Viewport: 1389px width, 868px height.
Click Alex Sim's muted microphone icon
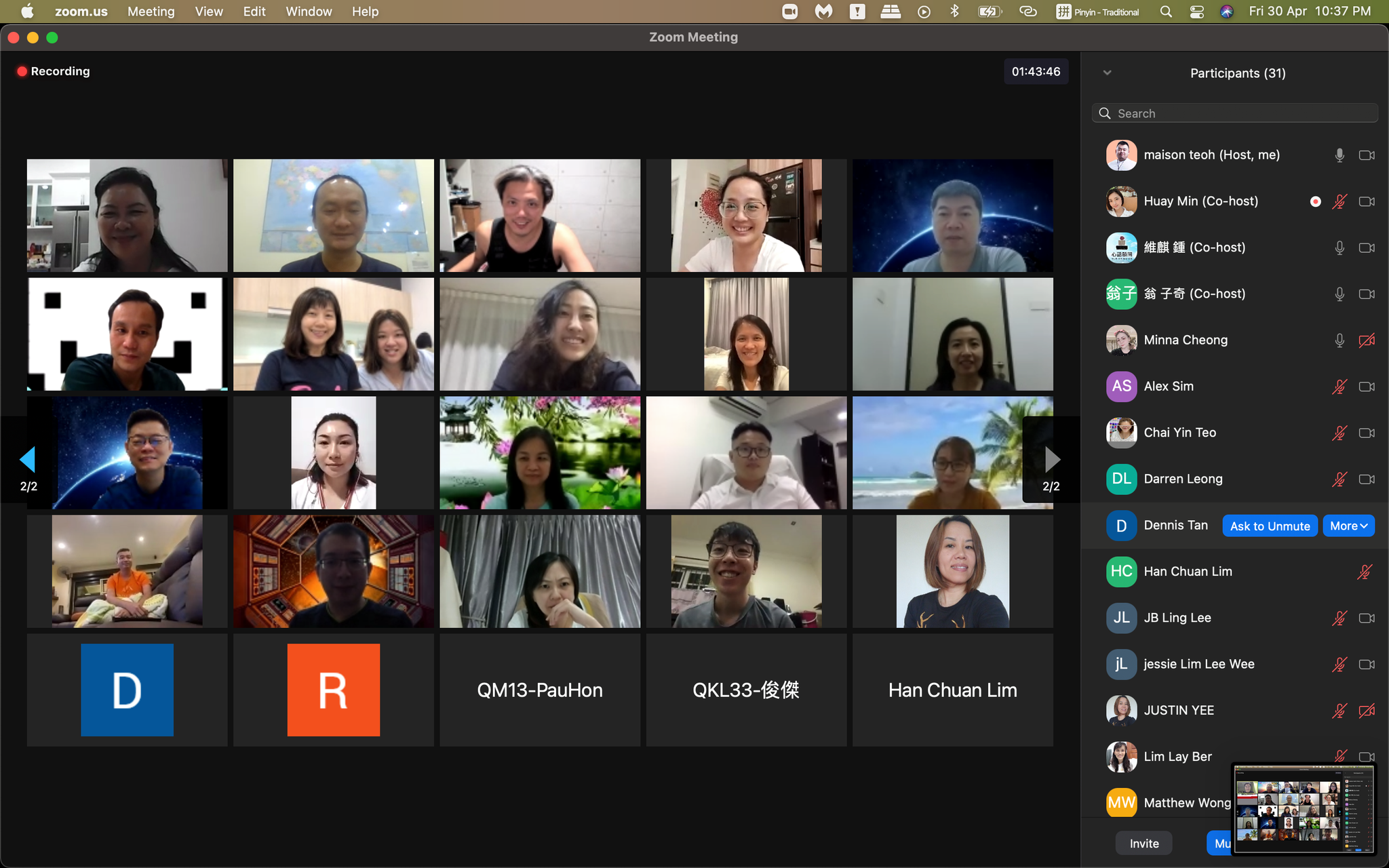[x=1339, y=387]
